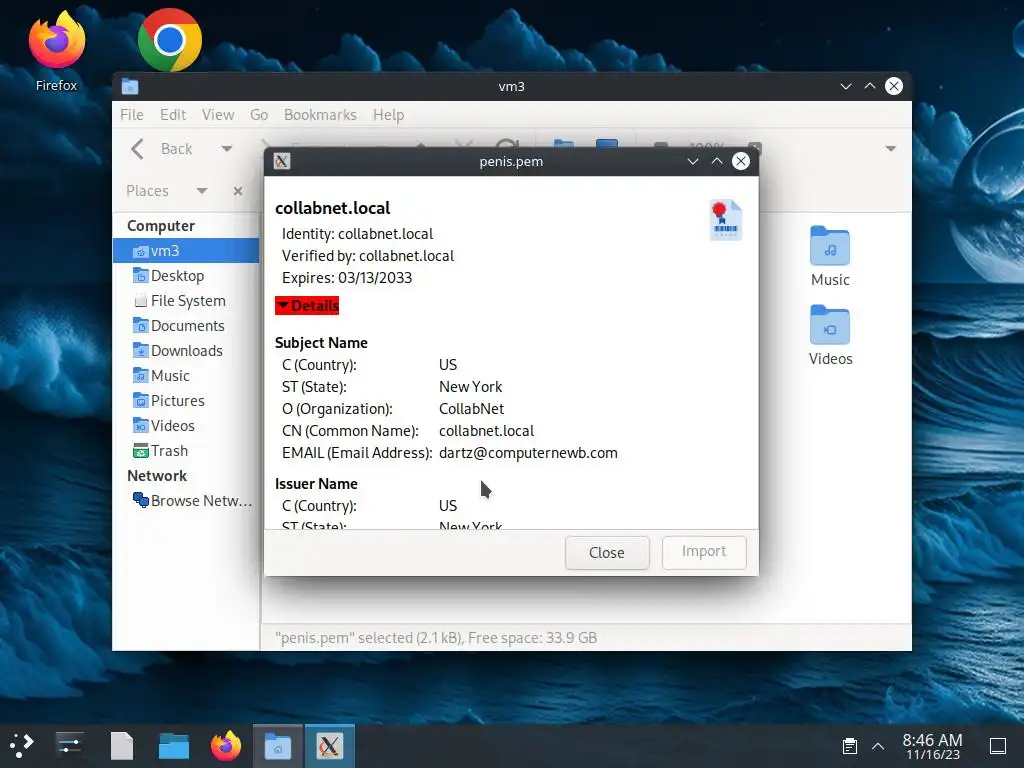The height and width of the screenshot is (768, 1024).
Task: Select Desktop in the Places sidebar
Action: point(186,276)
